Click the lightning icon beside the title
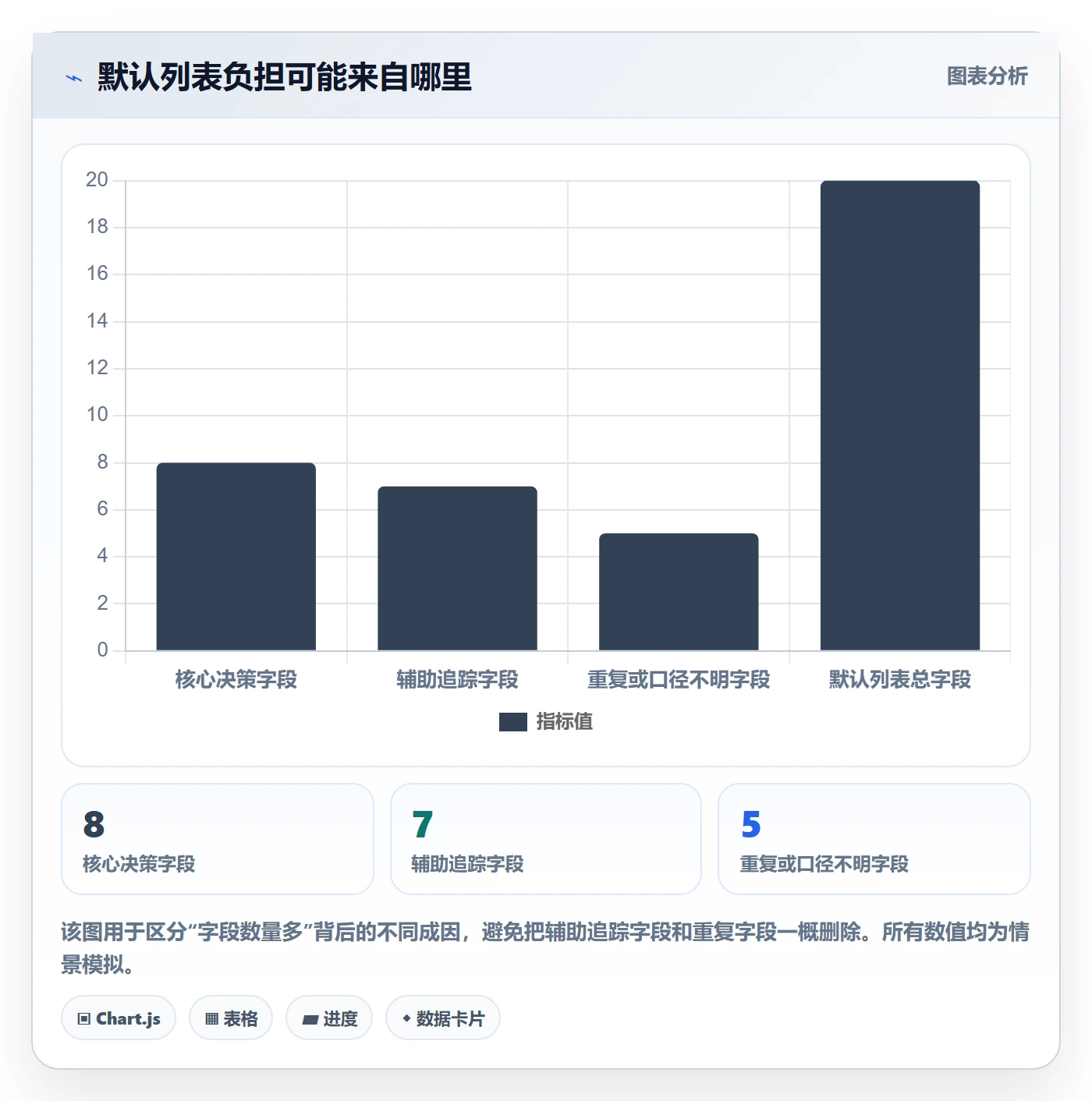The image size is (1092, 1101). [74, 78]
